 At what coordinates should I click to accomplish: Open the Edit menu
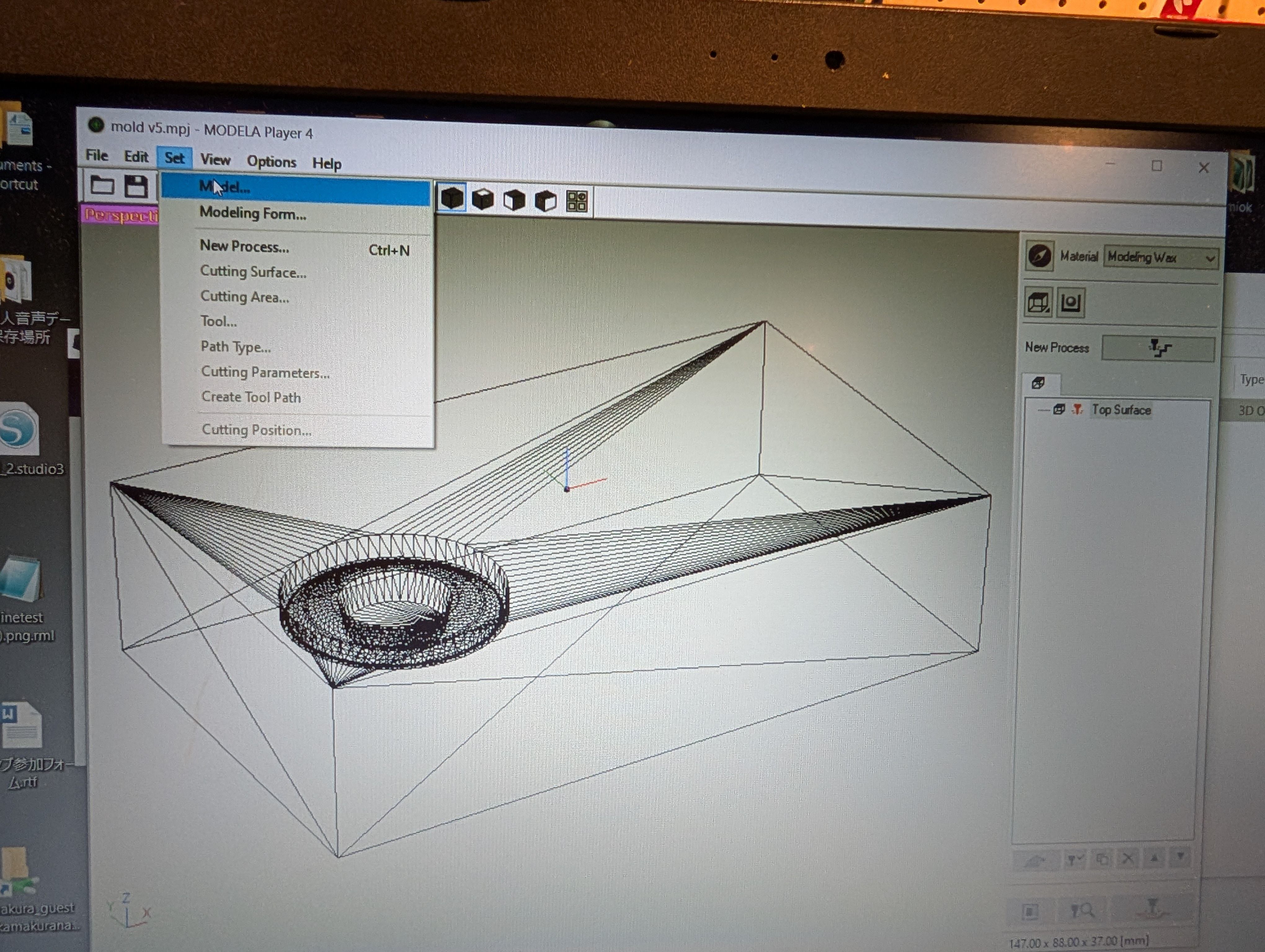click(136, 156)
